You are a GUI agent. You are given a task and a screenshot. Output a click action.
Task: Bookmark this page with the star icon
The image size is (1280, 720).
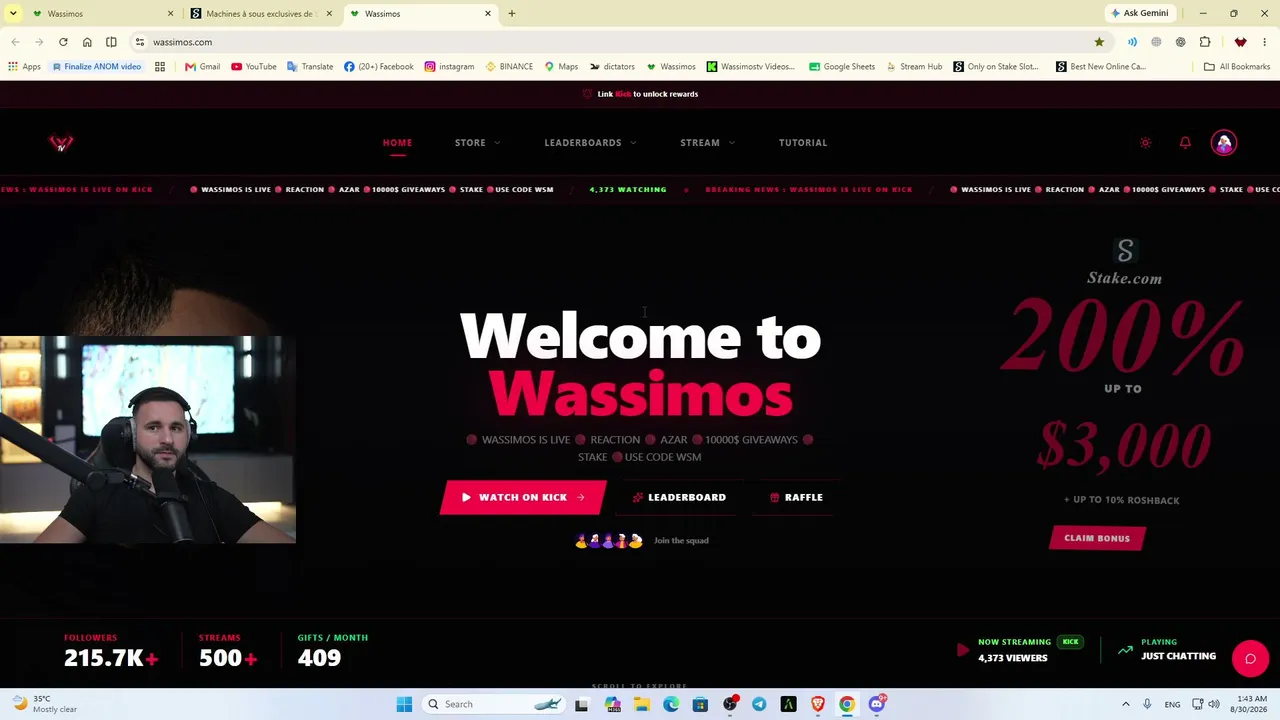coord(1099,42)
